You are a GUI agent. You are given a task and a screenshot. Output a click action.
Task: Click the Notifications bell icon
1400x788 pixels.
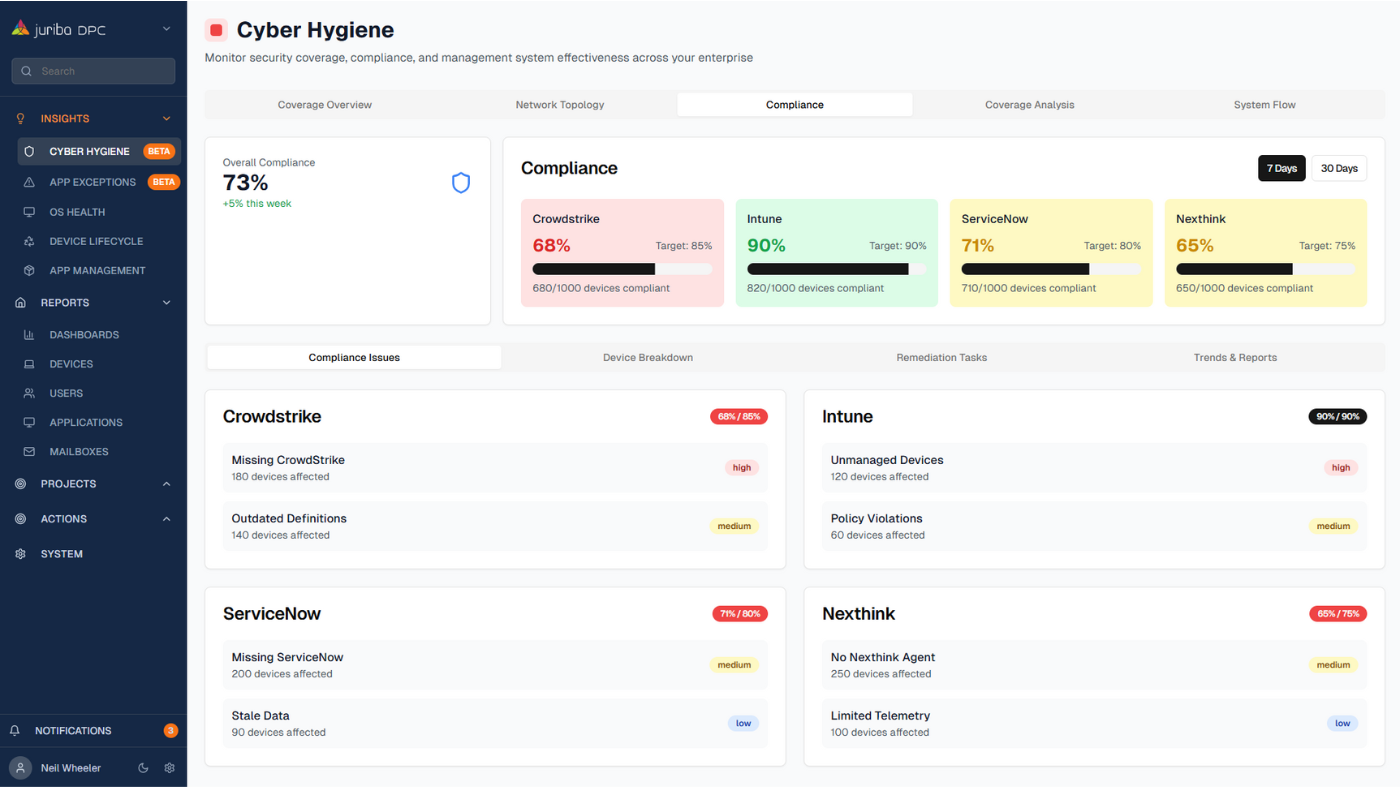click(x=15, y=731)
